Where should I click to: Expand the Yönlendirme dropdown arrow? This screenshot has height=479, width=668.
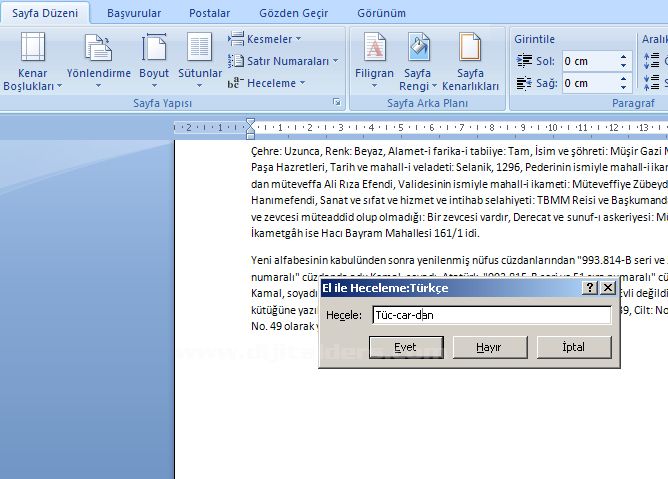[x=98, y=86]
